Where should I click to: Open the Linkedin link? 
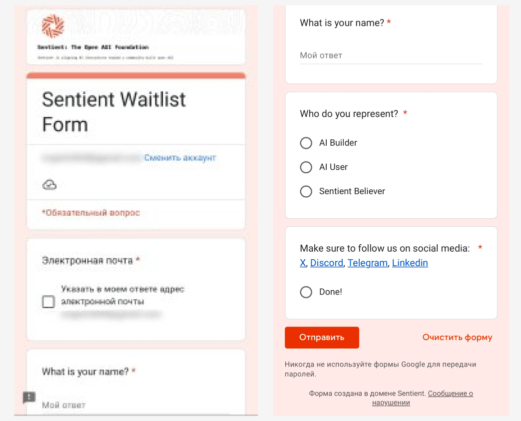click(410, 263)
